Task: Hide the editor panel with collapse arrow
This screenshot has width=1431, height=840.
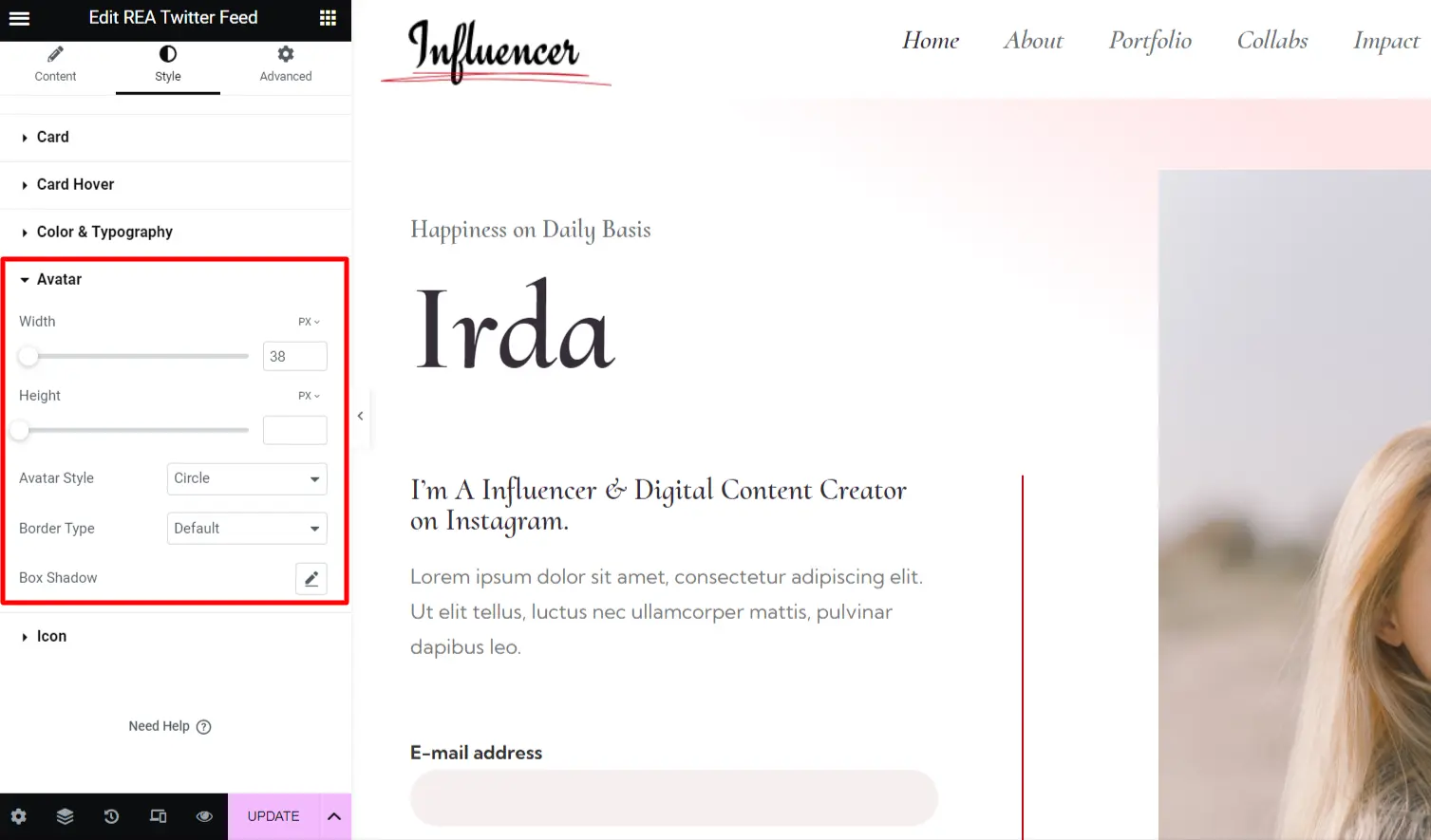Action: (x=361, y=416)
